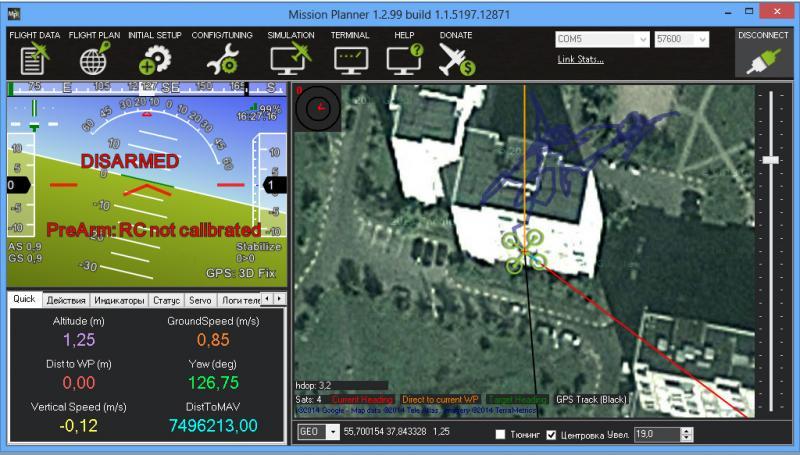Switch to the Действия tab

[x=66, y=300]
